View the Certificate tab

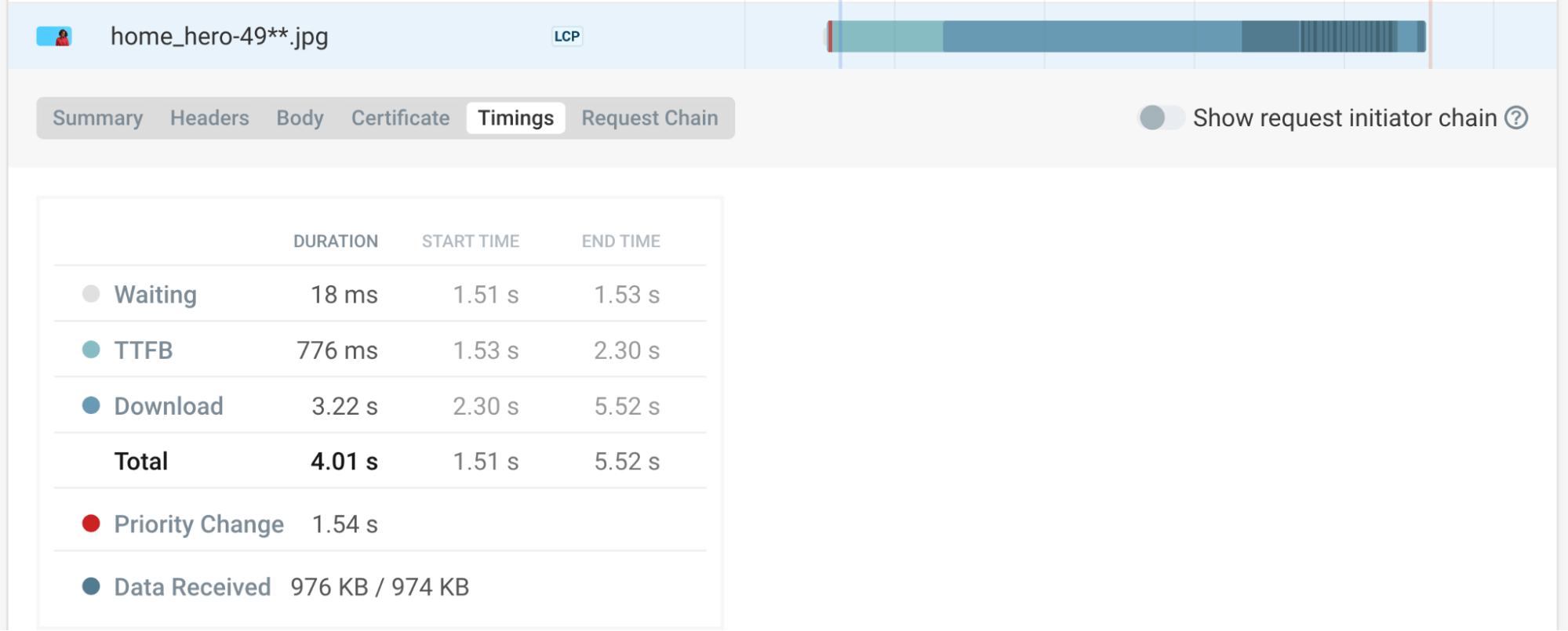[x=400, y=118]
